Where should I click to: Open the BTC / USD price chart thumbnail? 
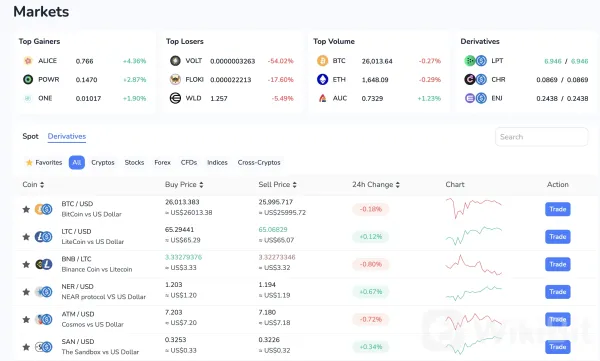[473, 208]
